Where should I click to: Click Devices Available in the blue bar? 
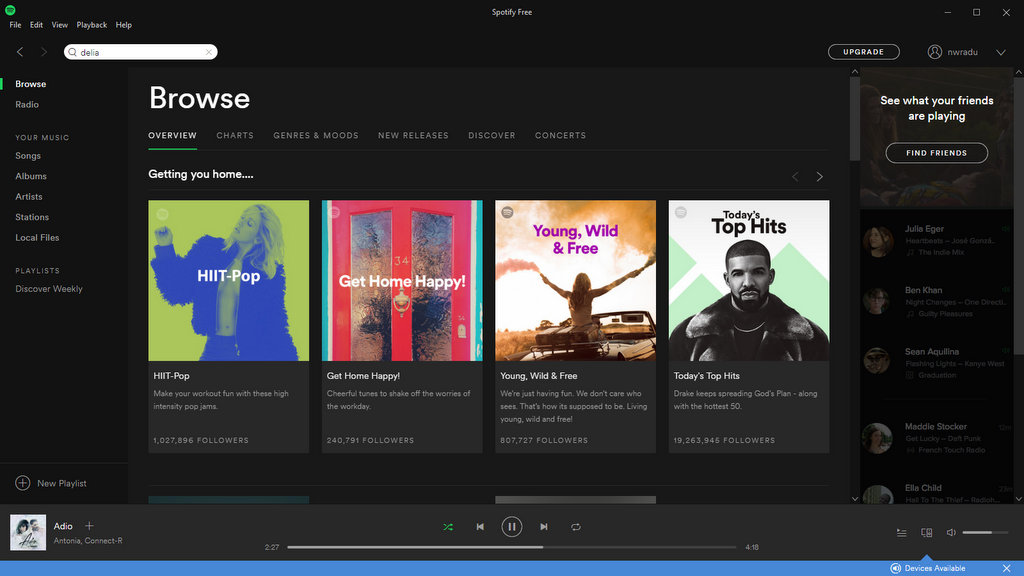(x=928, y=568)
